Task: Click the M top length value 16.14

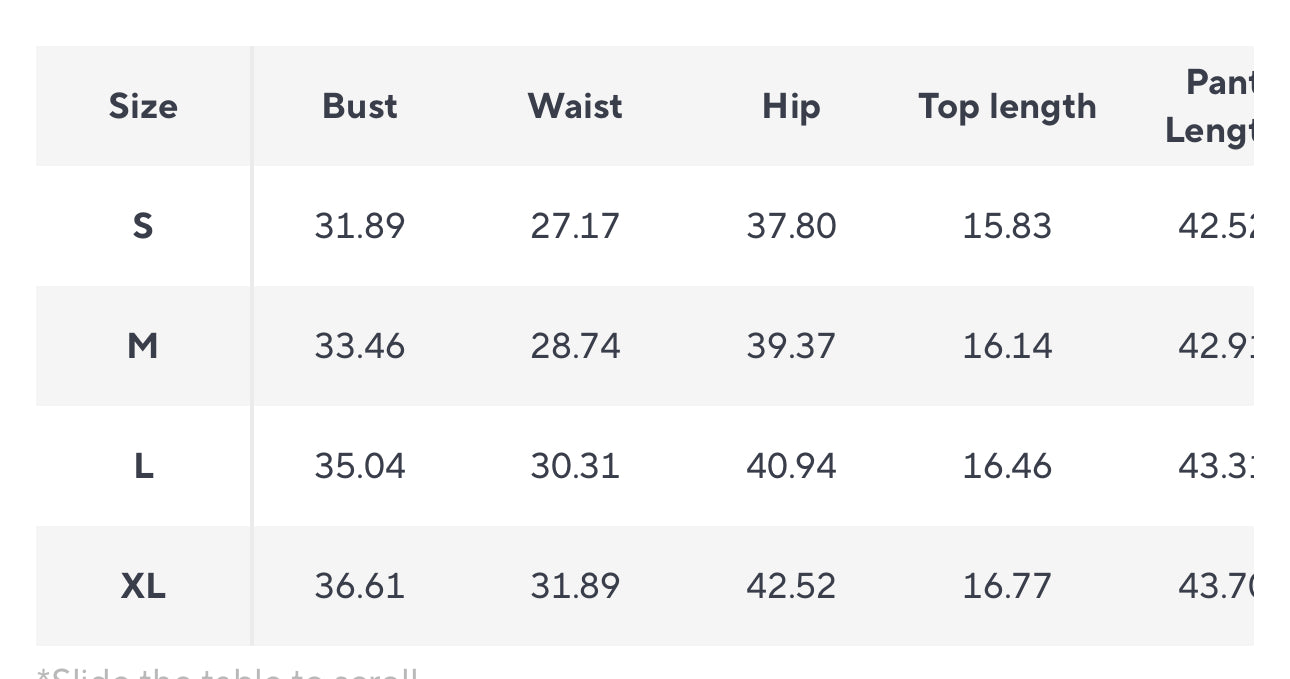Action: point(1007,346)
